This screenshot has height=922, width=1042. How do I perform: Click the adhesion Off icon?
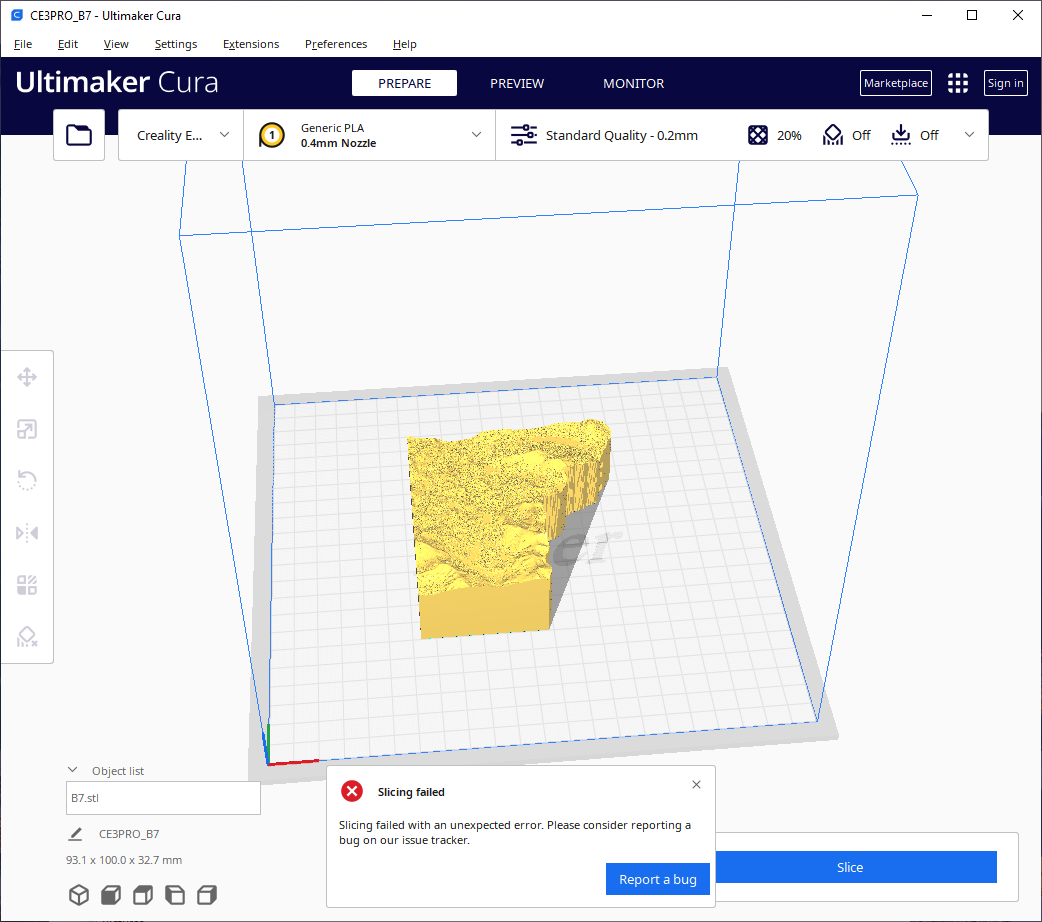(x=900, y=135)
